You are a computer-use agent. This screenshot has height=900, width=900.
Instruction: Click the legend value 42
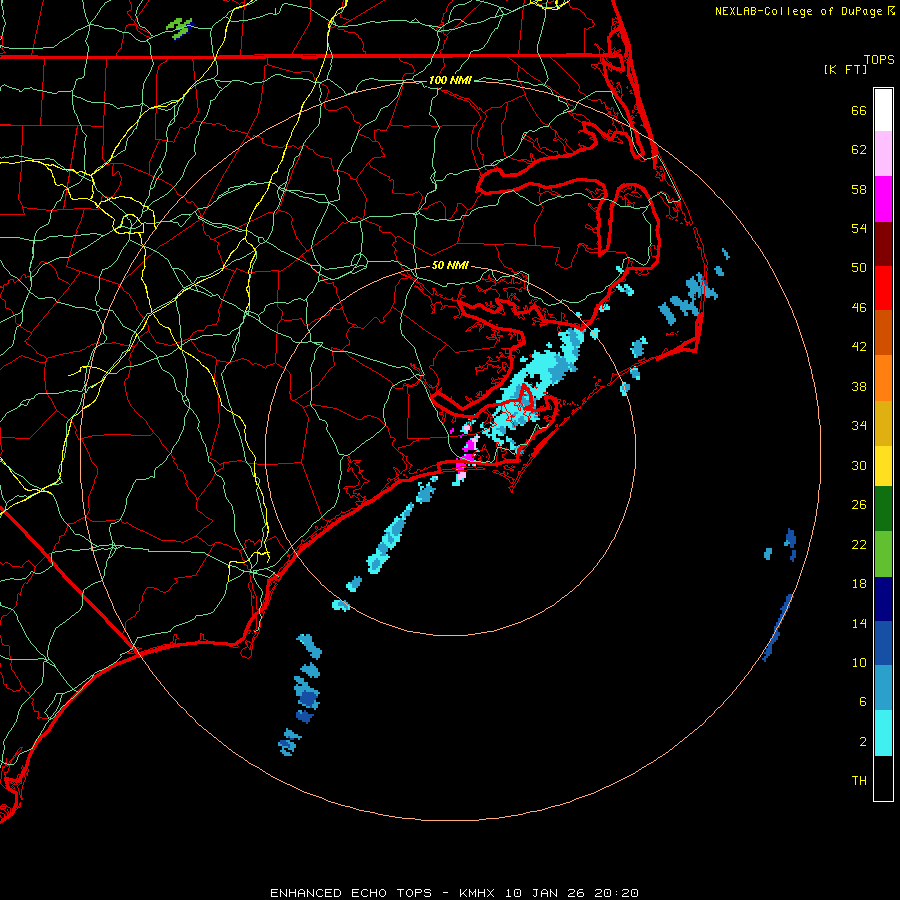[859, 347]
